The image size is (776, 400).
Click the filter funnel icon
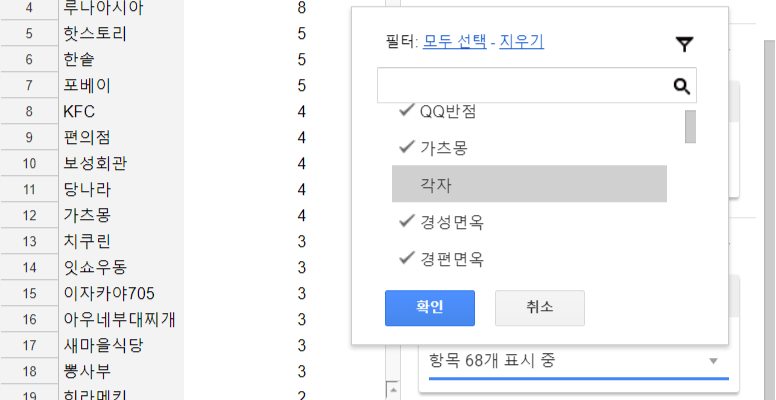(x=684, y=44)
